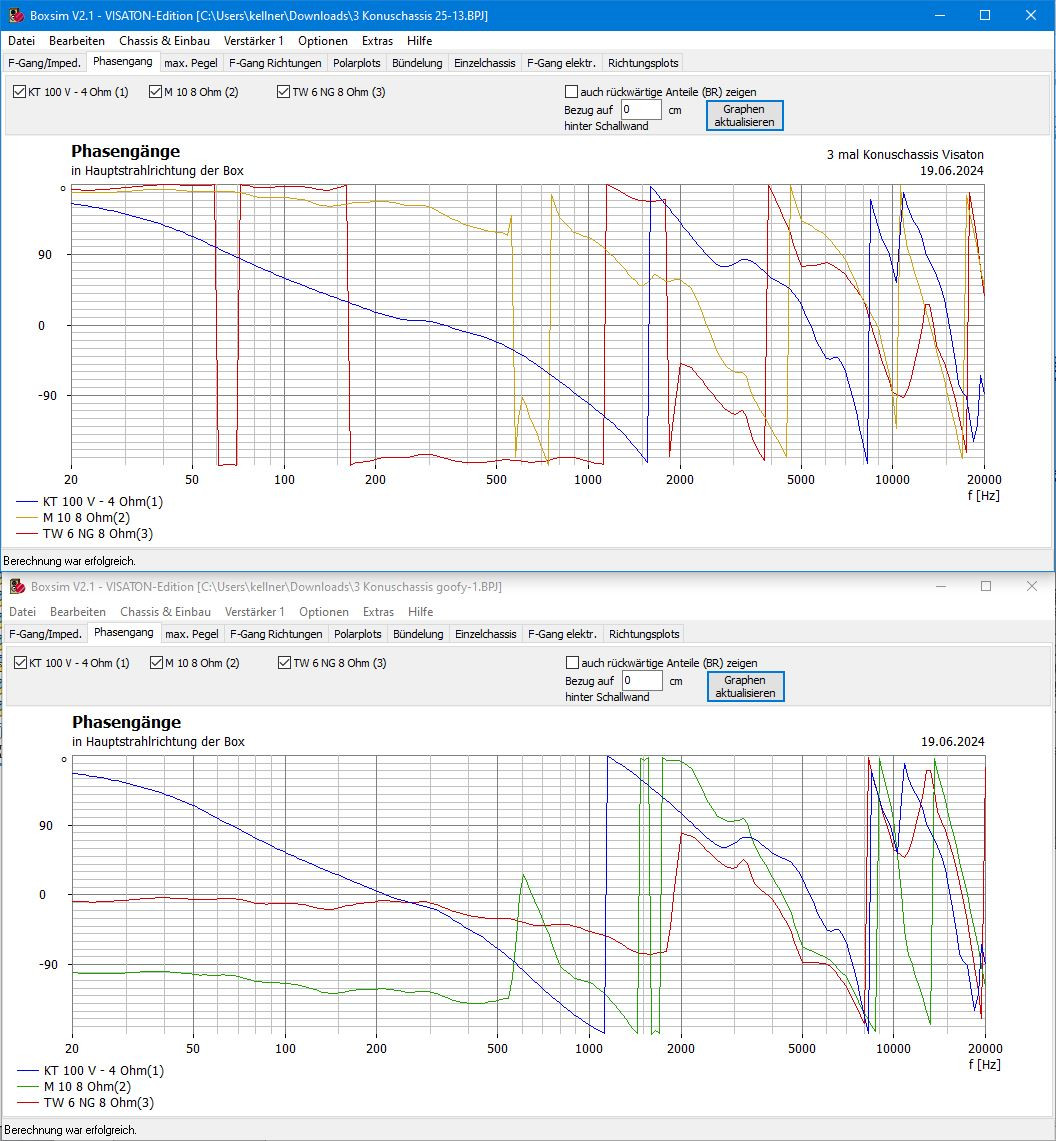Open Hilfe menu in bottom window
Viewport: 1056px width, 1141px height.
click(x=420, y=612)
